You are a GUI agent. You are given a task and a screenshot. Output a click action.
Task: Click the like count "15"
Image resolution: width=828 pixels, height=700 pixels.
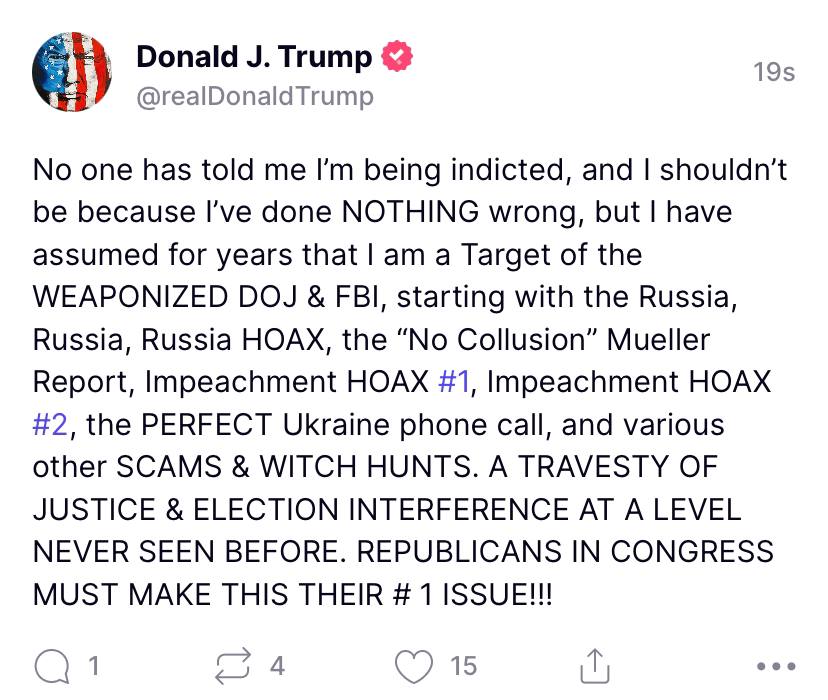coord(464,665)
